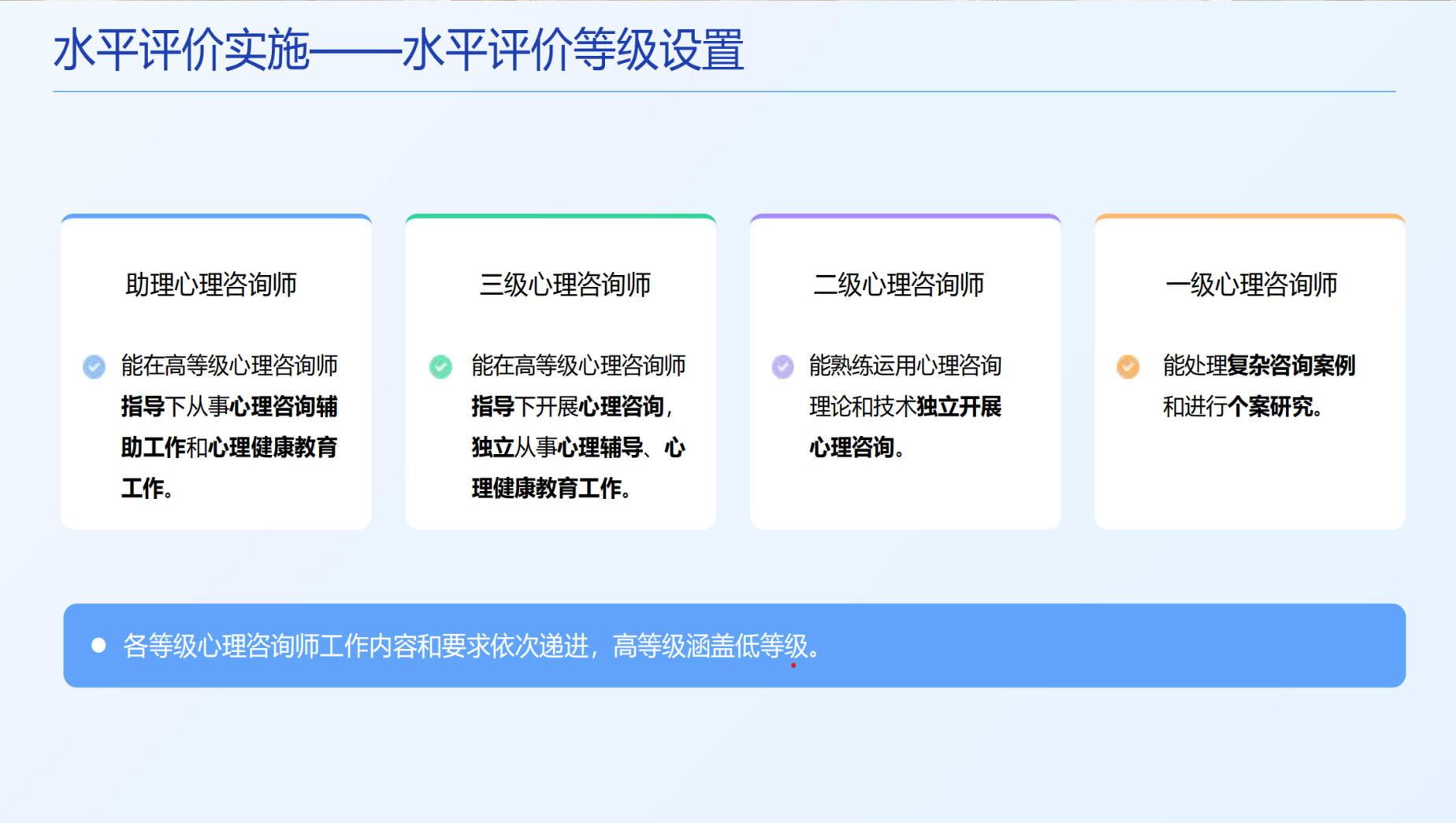The height and width of the screenshot is (823, 1456).
Task: Select the slide title 水平评价实施——水平评价等级设置
Action: (398, 50)
